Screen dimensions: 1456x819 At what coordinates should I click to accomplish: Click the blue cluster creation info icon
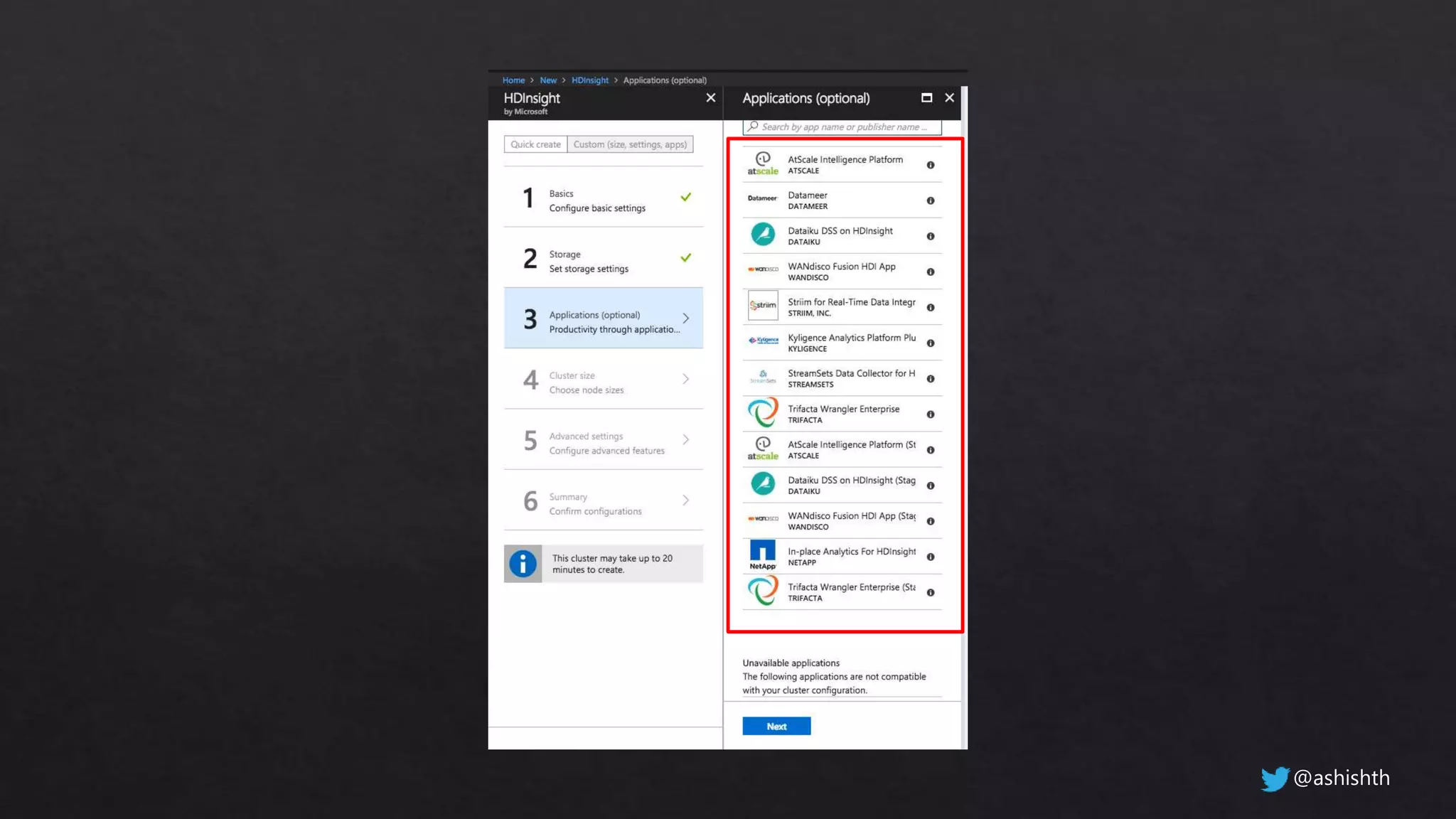(x=523, y=564)
